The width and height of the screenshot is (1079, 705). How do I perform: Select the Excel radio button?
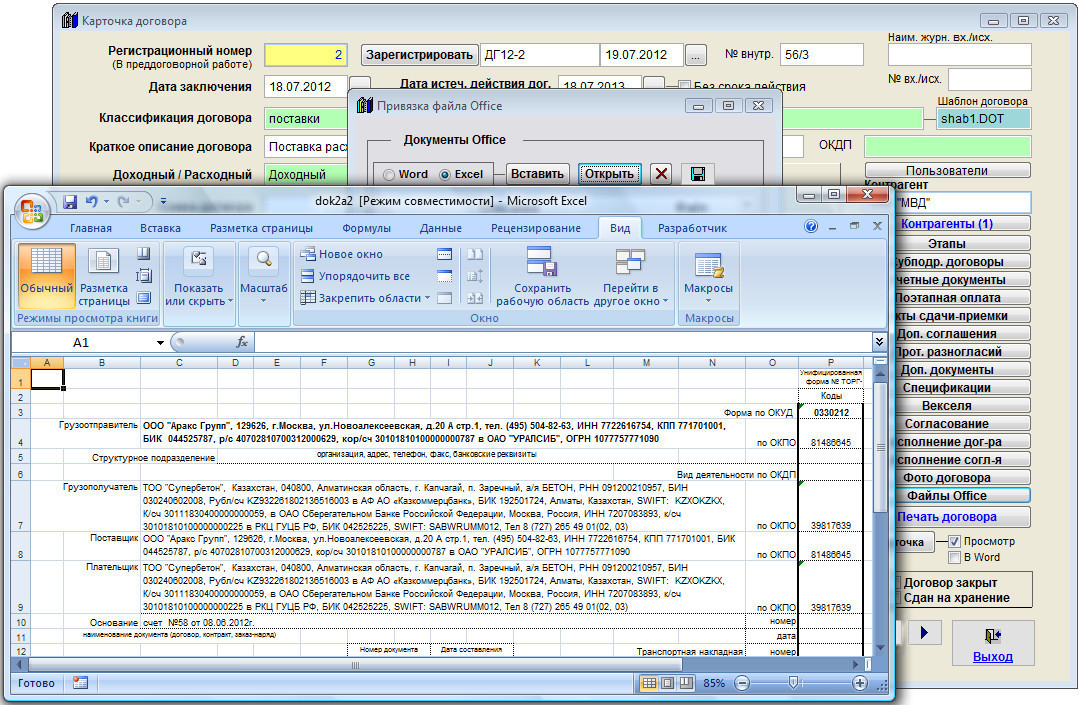coord(445,175)
